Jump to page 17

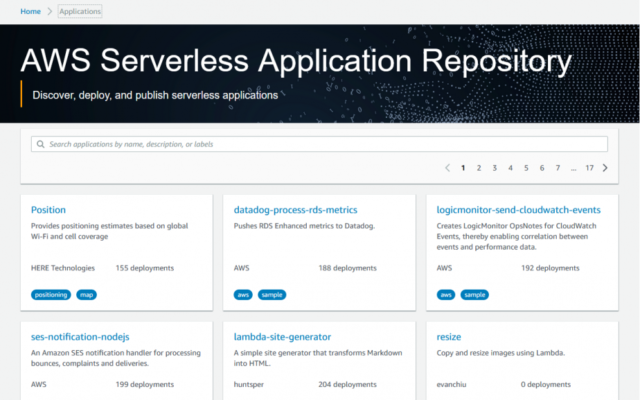click(x=589, y=168)
